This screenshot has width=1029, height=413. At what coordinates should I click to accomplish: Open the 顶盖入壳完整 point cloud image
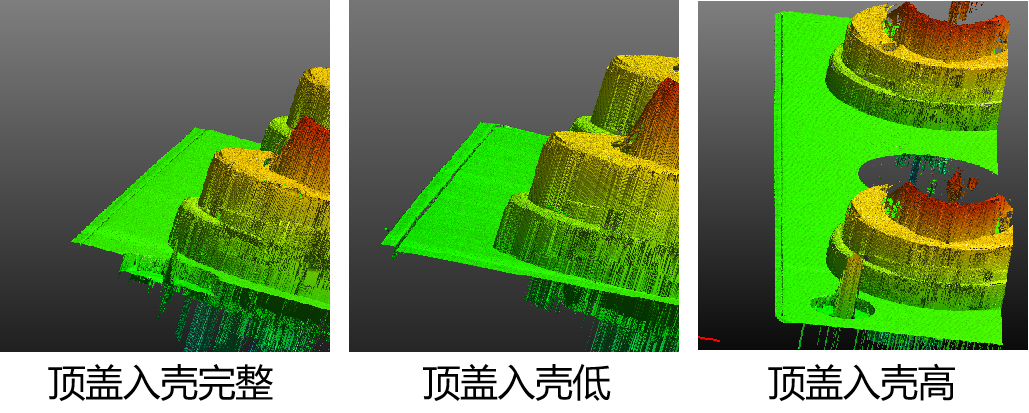point(165,176)
